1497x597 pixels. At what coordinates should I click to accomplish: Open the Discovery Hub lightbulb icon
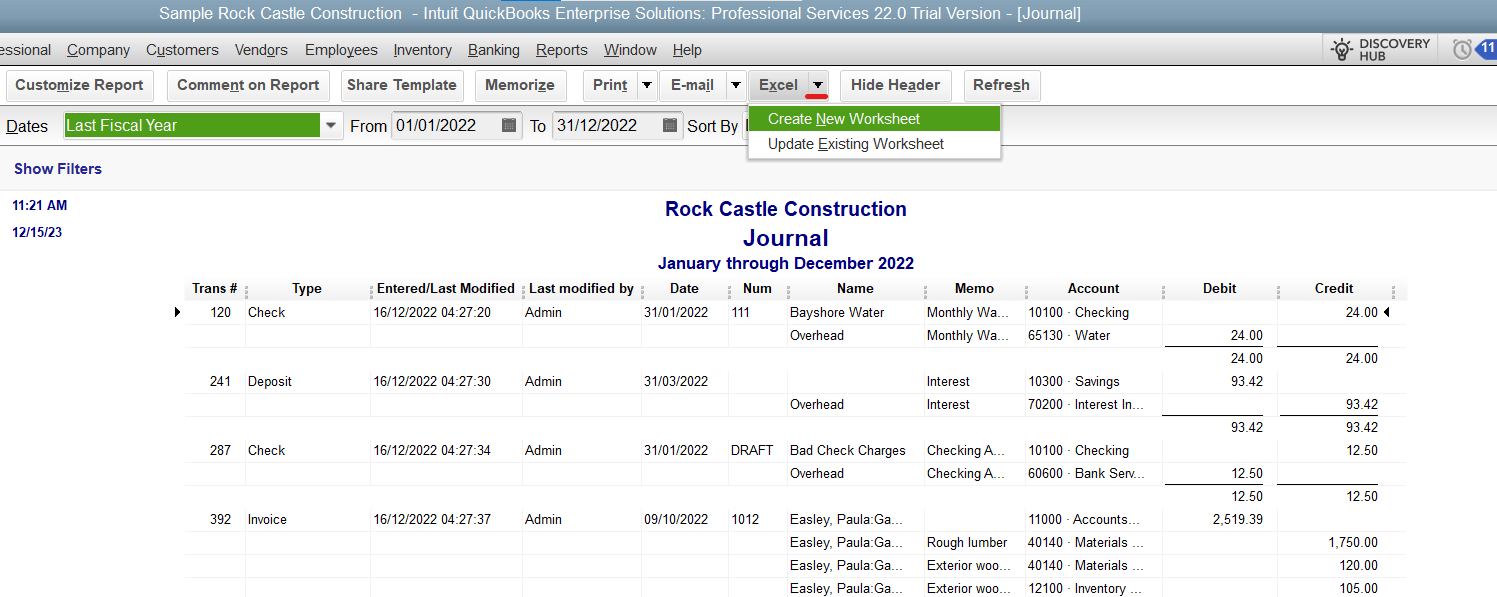(x=1340, y=49)
